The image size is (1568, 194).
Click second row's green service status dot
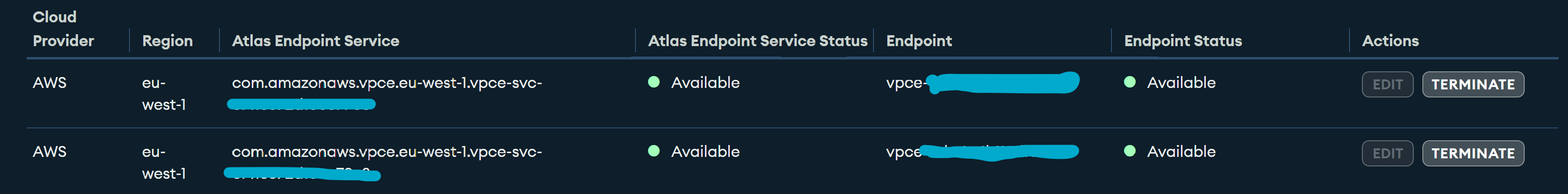[654, 151]
